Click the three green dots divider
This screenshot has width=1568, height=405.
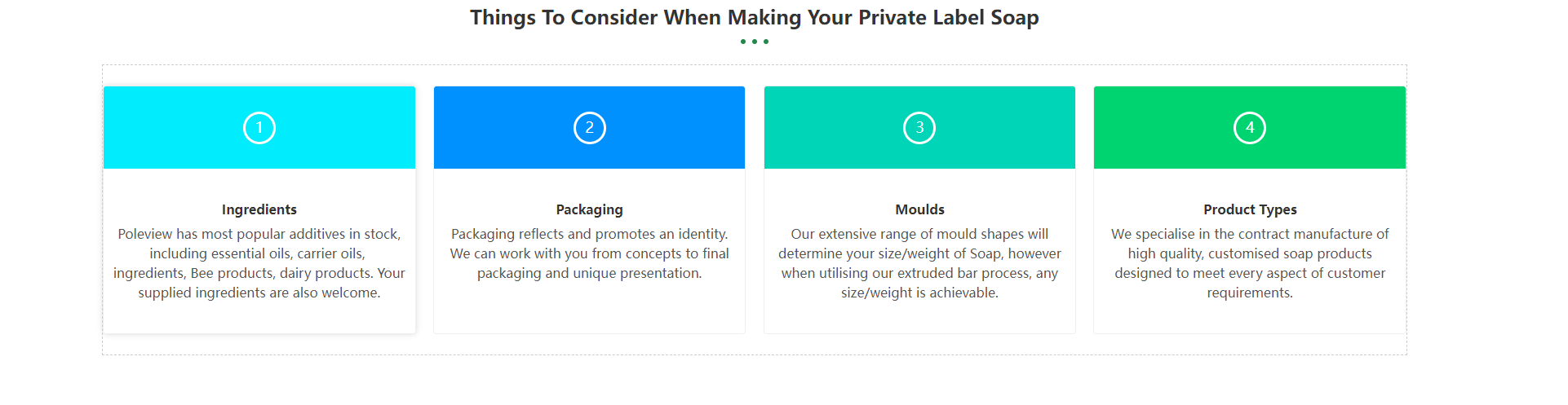coord(755,42)
